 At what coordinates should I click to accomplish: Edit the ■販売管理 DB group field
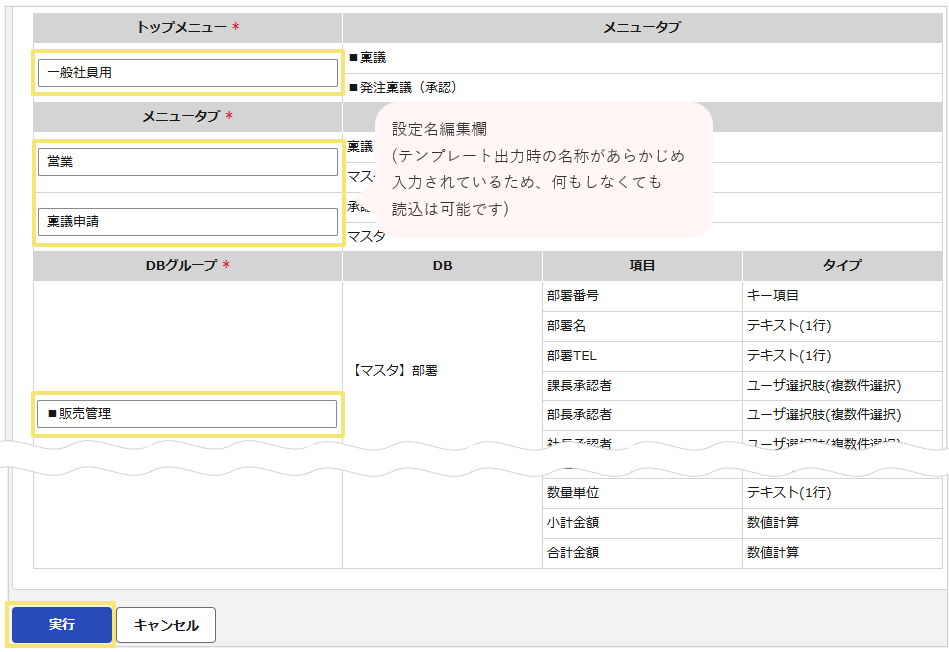click(x=187, y=413)
